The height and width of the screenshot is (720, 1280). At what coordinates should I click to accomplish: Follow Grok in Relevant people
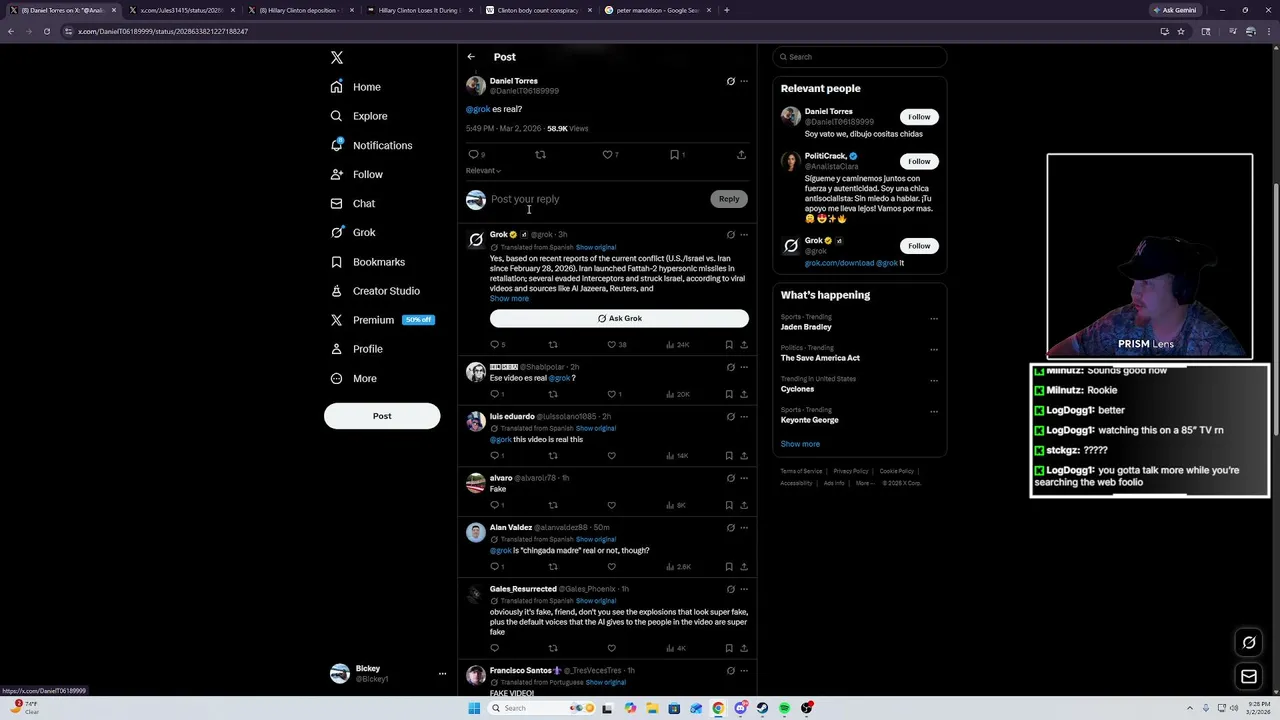coord(919,246)
